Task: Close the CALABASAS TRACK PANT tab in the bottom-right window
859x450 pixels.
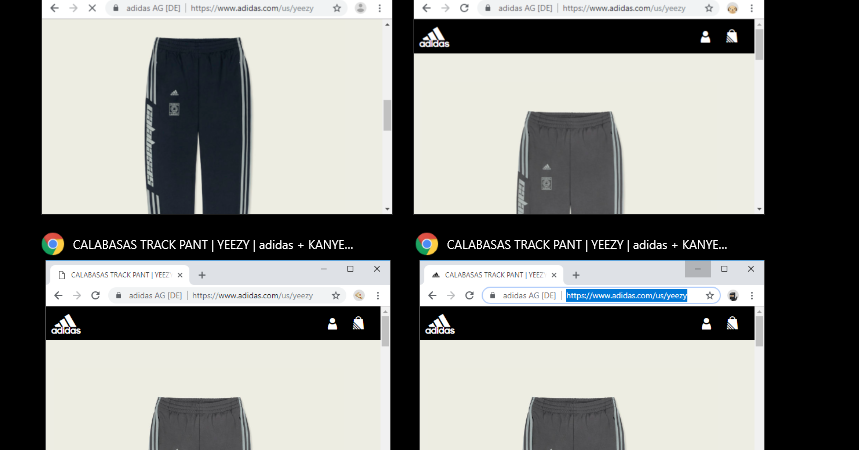Action: [x=554, y=274]
